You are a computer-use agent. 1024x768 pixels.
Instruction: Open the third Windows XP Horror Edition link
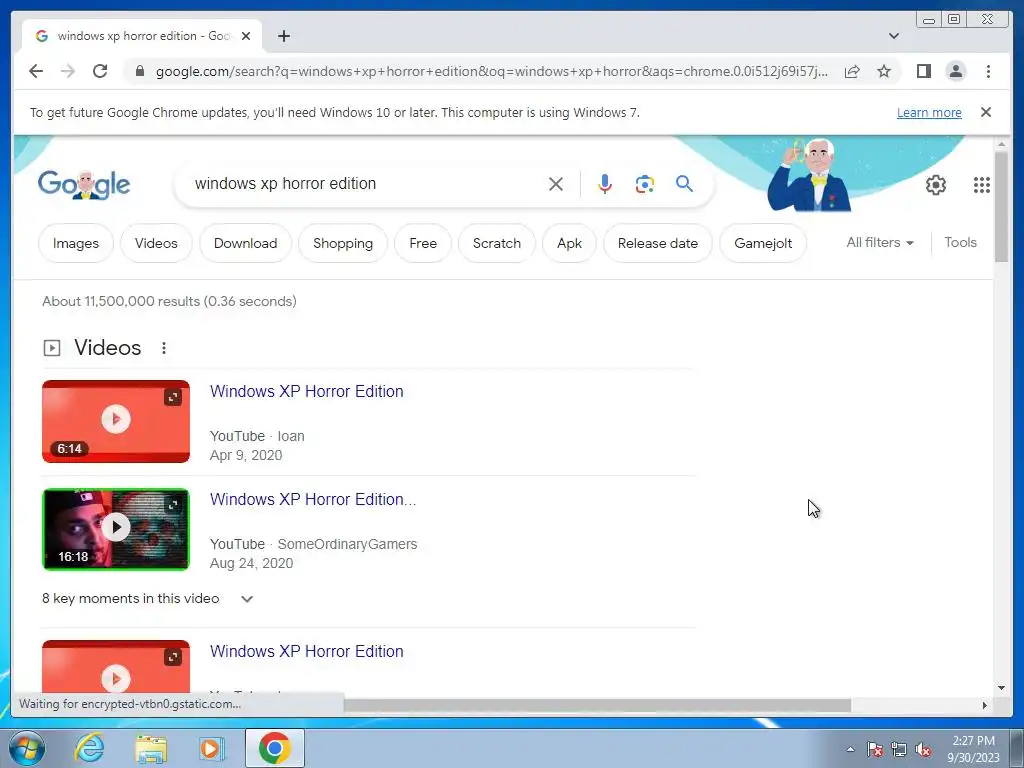pyautogui.click(x=306, y=652)
